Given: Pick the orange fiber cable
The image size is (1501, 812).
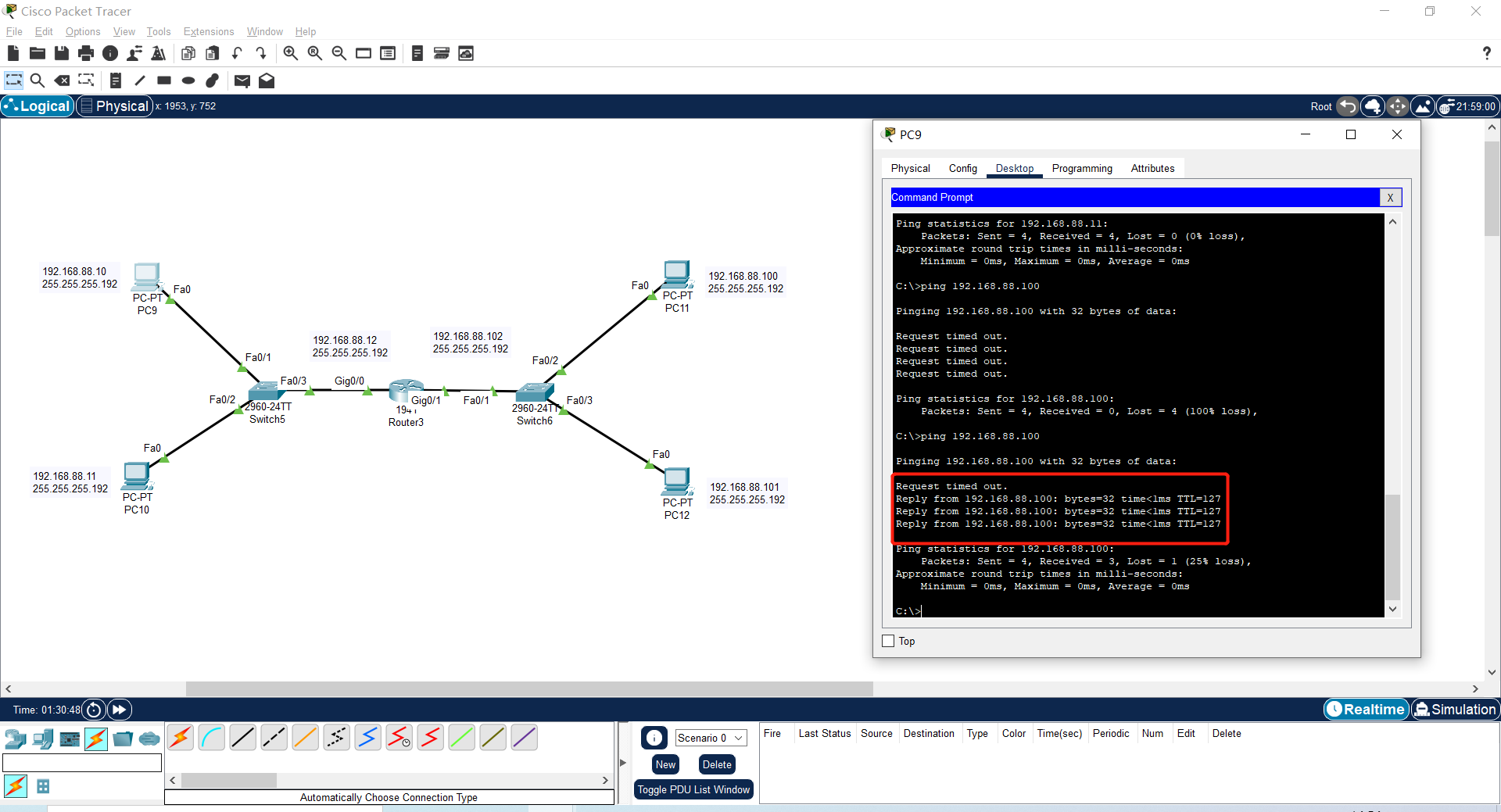Looking at the screenshot, I should click(x=306, y=737).
